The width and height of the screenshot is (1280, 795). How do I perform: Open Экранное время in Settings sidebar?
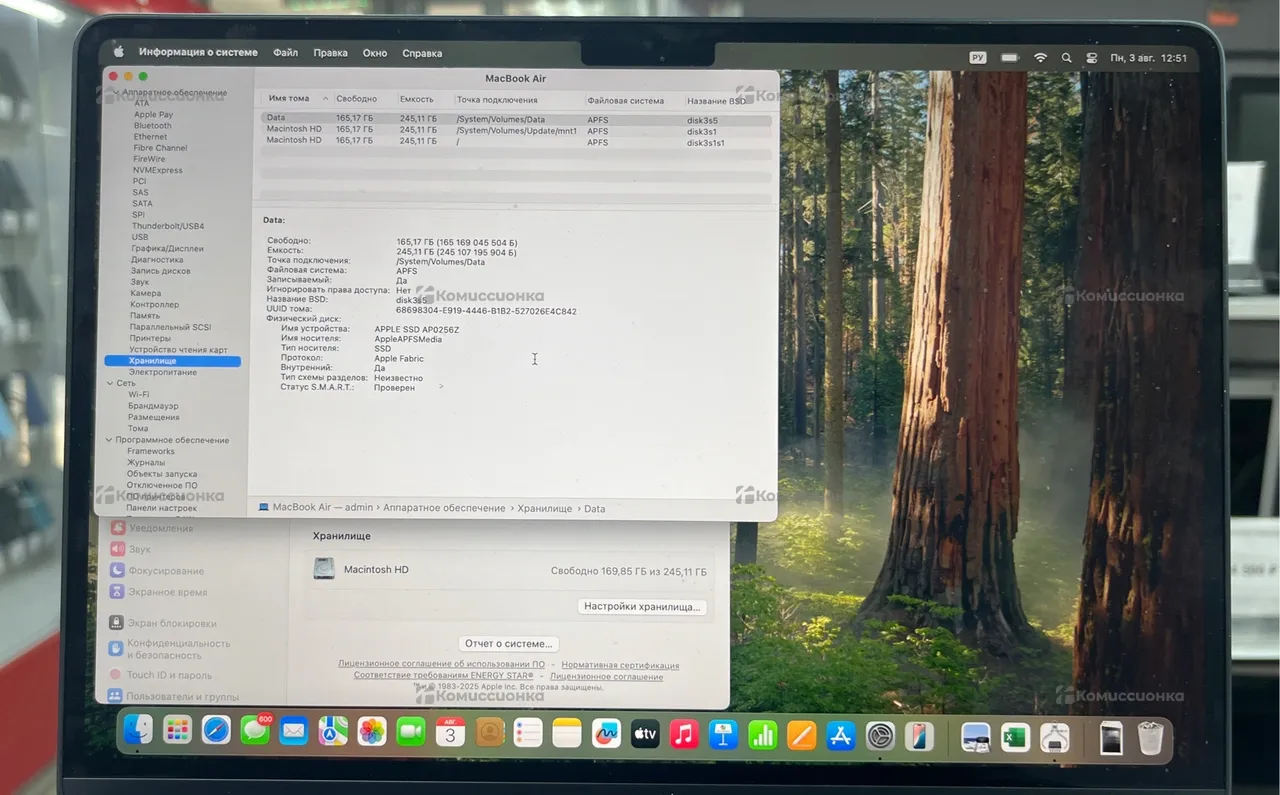point(160,592)
